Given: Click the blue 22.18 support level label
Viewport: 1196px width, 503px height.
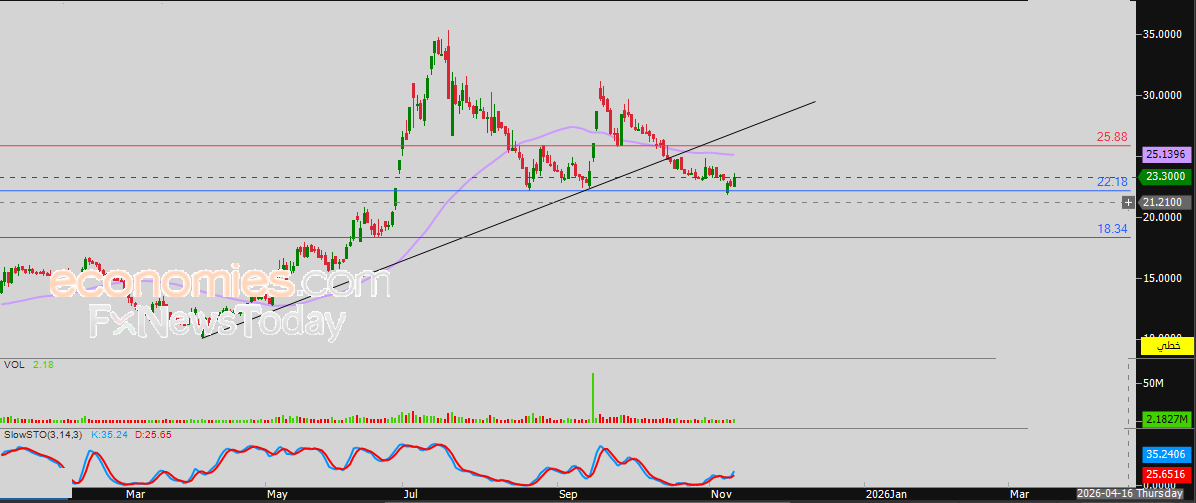Looking at the screenshot, I should 1112,181.
